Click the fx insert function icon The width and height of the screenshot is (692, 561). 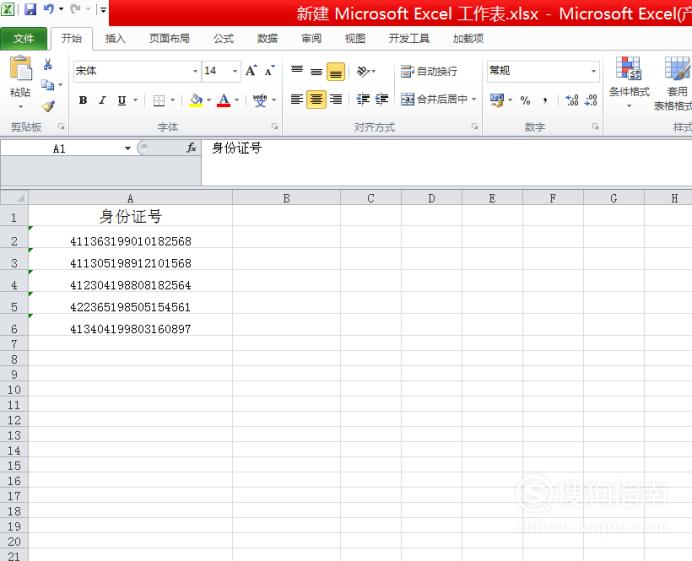click(x=191, y=148)
